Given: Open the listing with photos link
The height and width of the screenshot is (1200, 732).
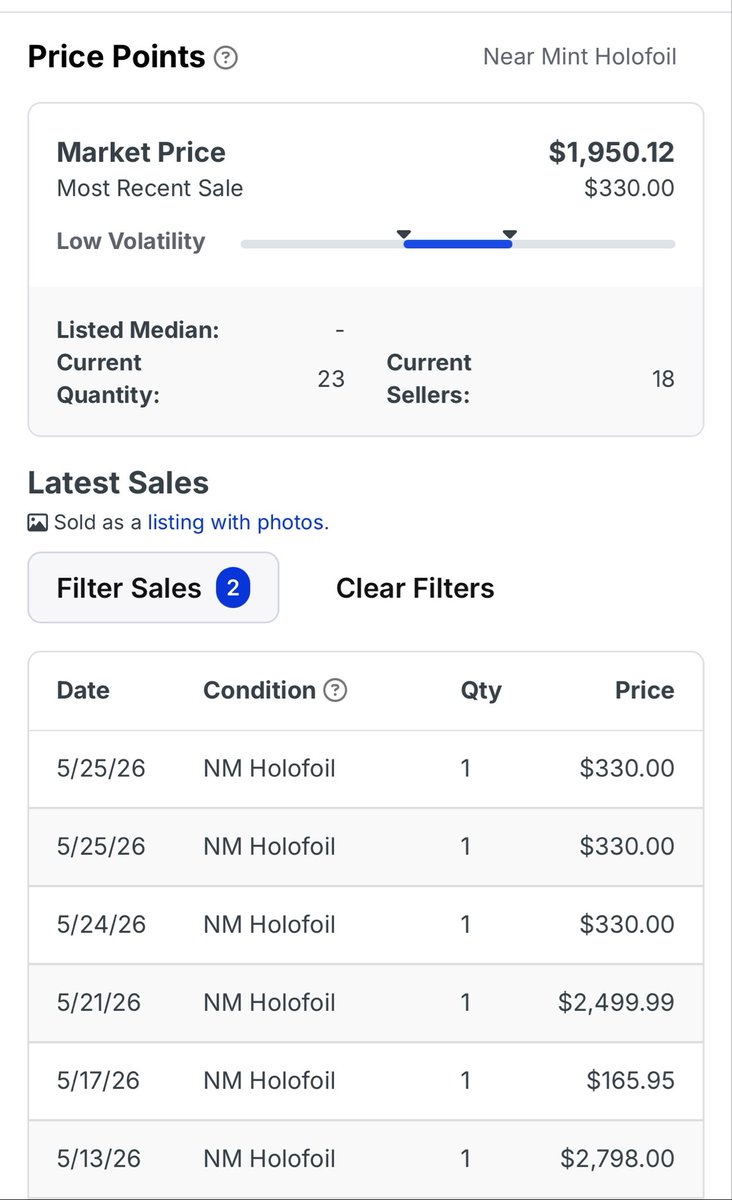Looking at the screenshot, I should coord(236,522).
